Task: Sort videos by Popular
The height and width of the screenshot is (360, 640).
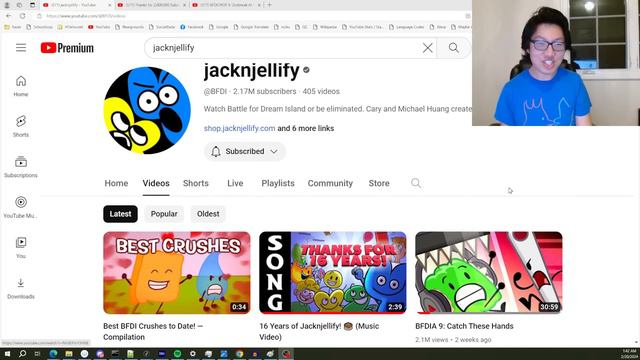Action: click(x=164, y=214)
